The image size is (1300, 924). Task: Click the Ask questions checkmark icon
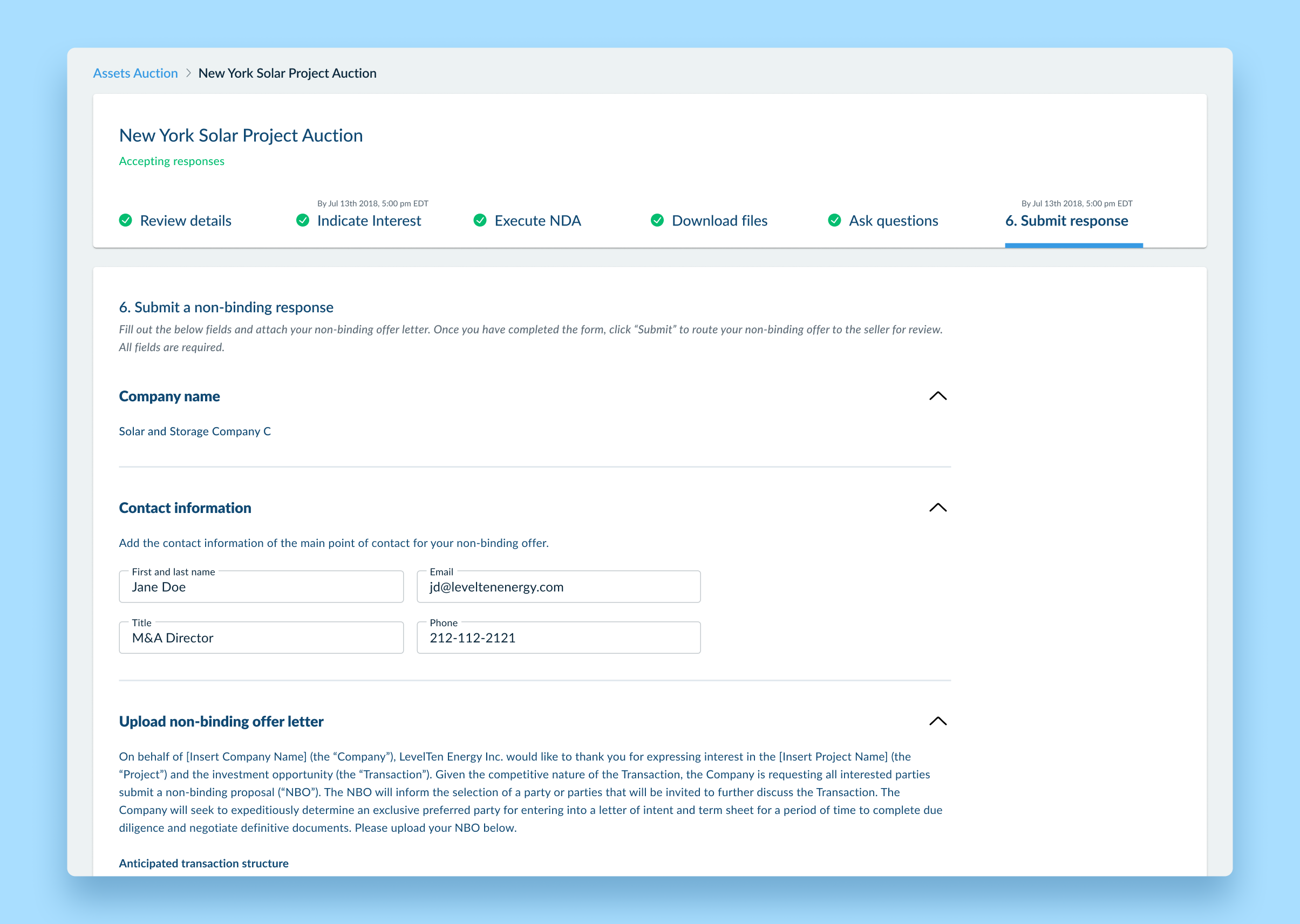tap(834, 220)
